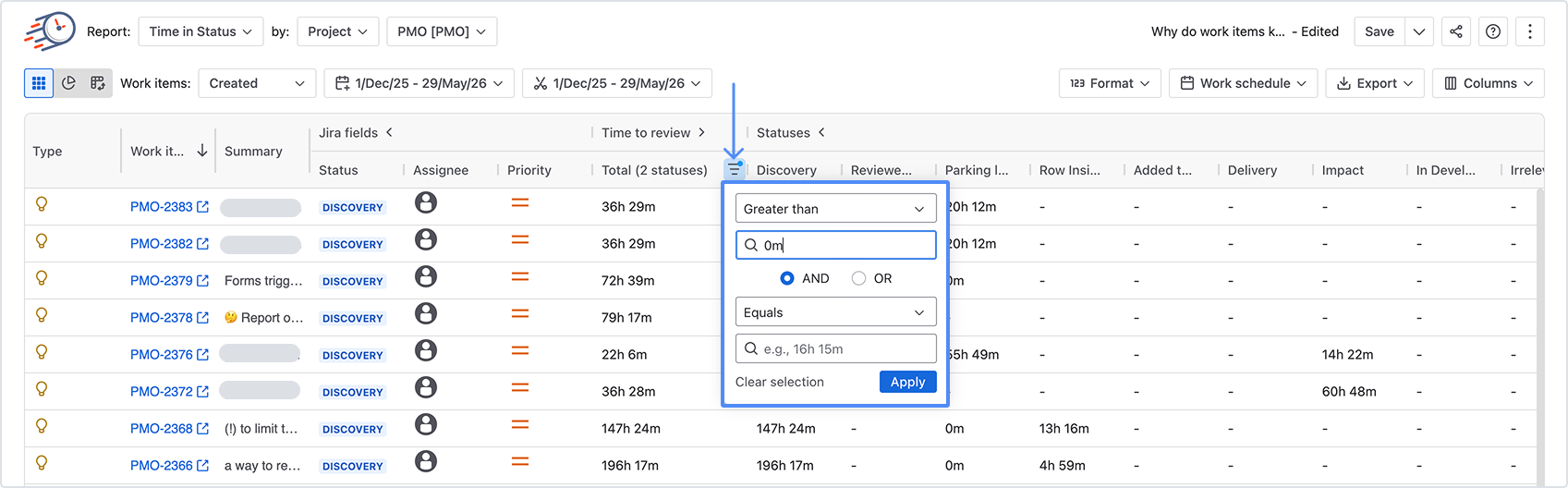The image size is (1568, 488).
Task: Click the Priority column header
Action: [x=529, y=170]
